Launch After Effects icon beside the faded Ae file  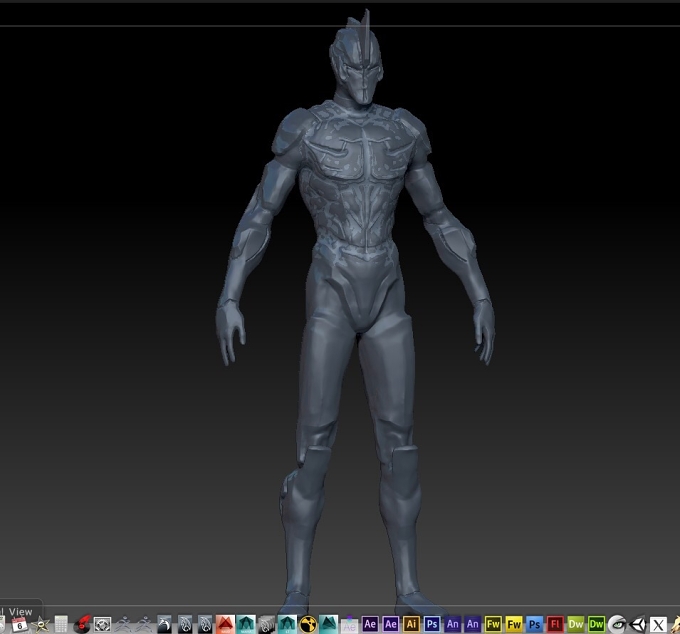(x=370, y=624)
